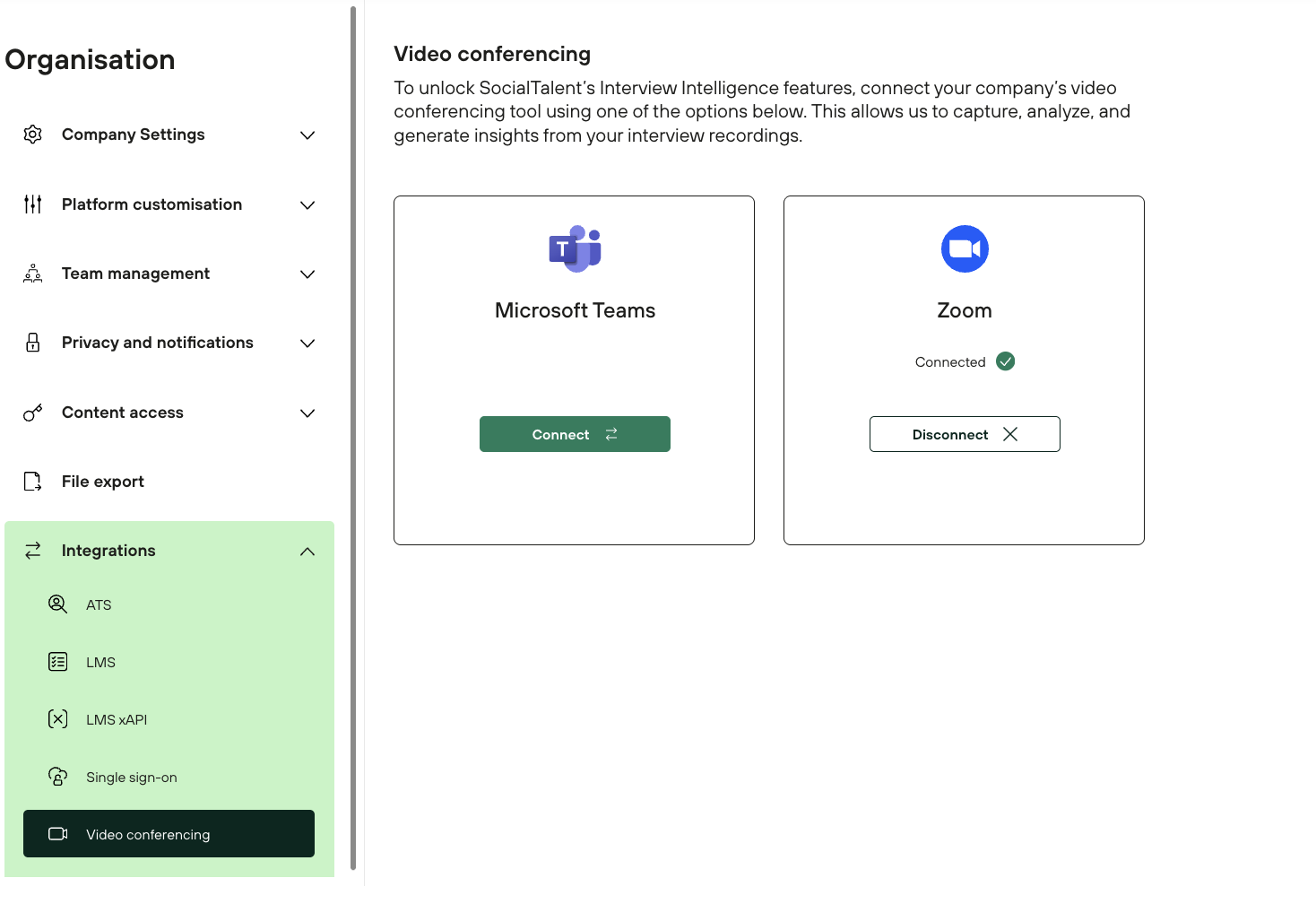The image size is (1316, 904).
Task: Expand the Team management chevron
Action: (x=307, y=274)
